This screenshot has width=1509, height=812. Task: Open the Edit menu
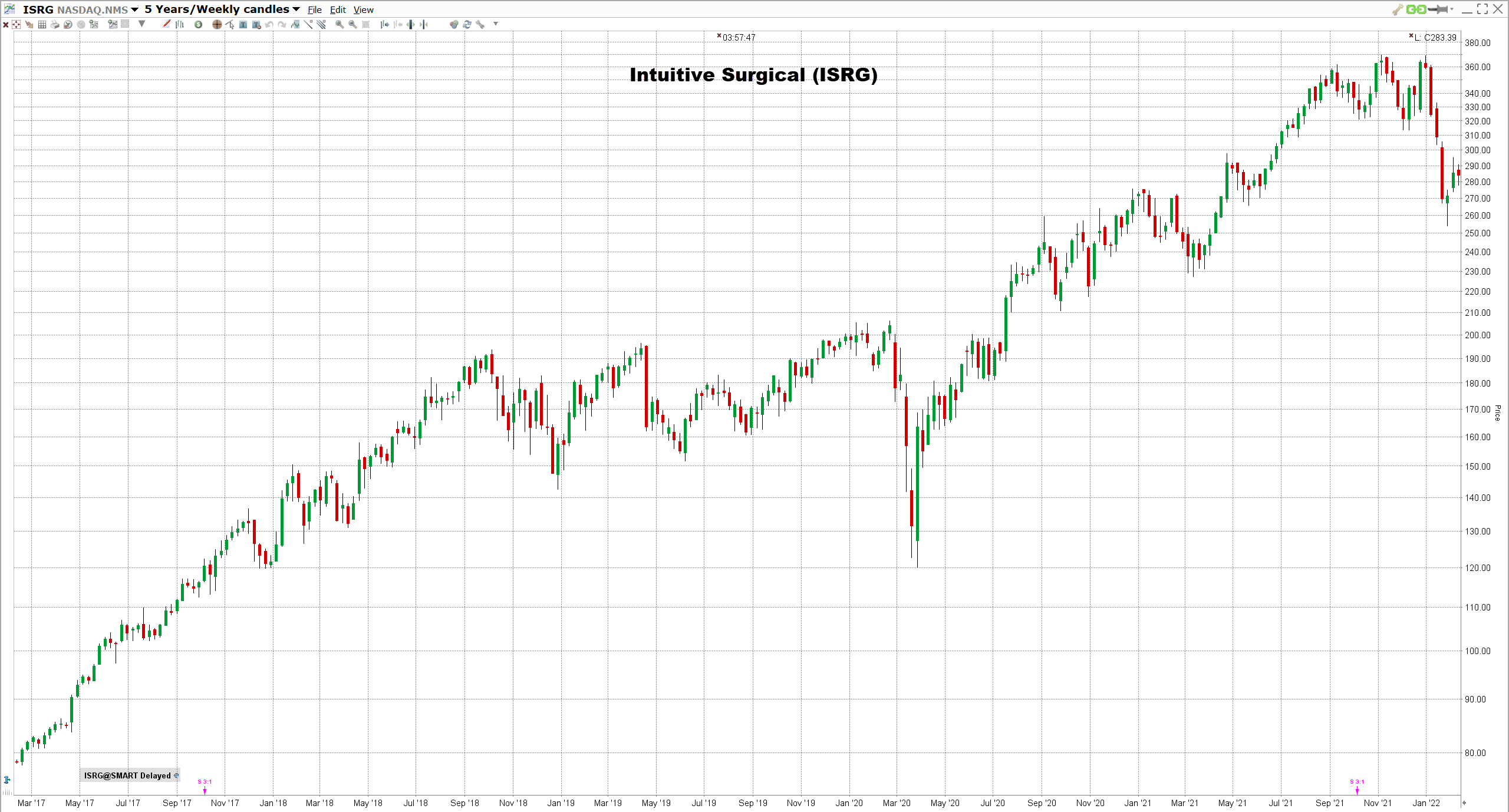(x=338, y=10)
